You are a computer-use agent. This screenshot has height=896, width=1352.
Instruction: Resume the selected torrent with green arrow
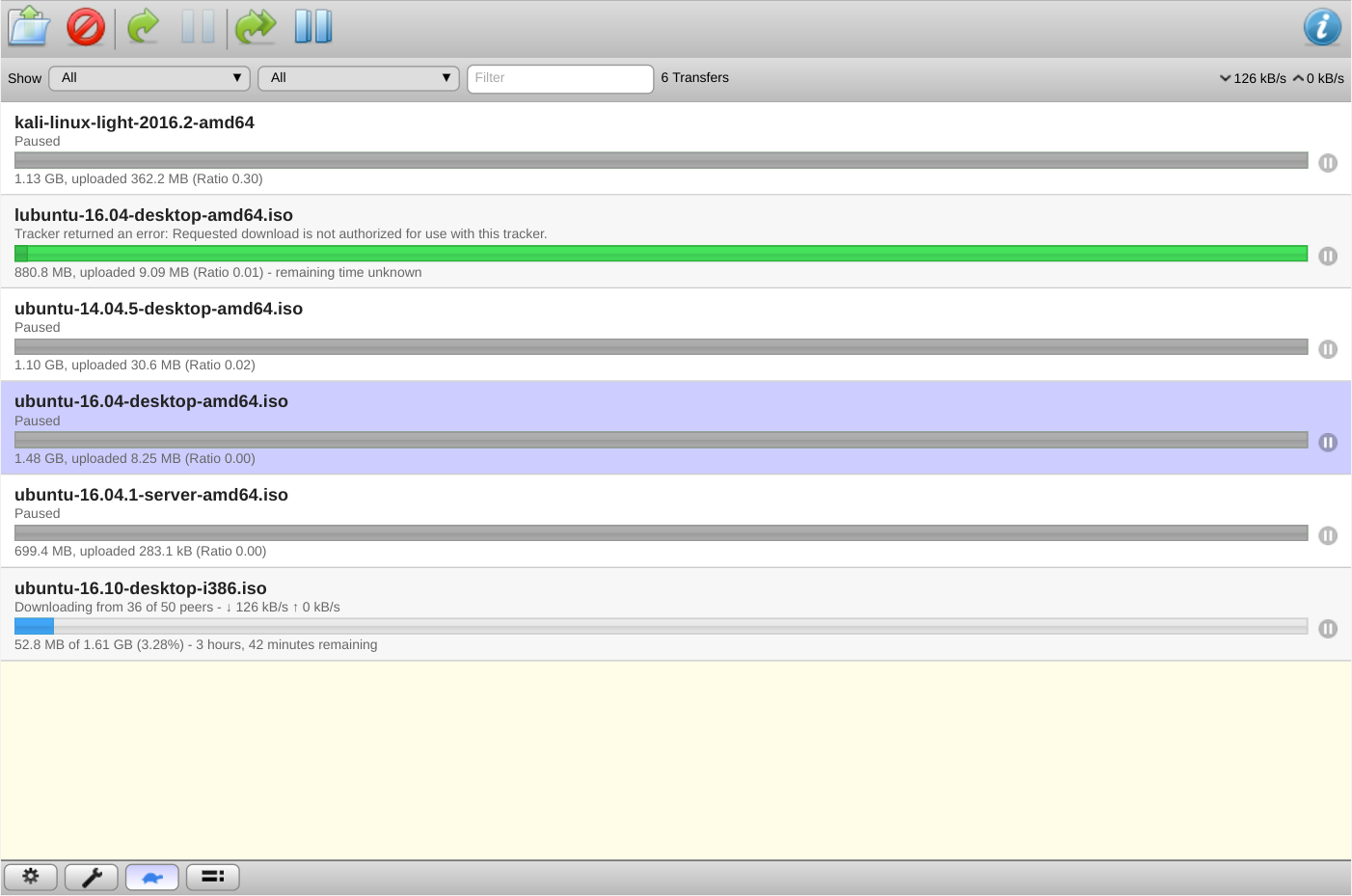click(142, 27)
